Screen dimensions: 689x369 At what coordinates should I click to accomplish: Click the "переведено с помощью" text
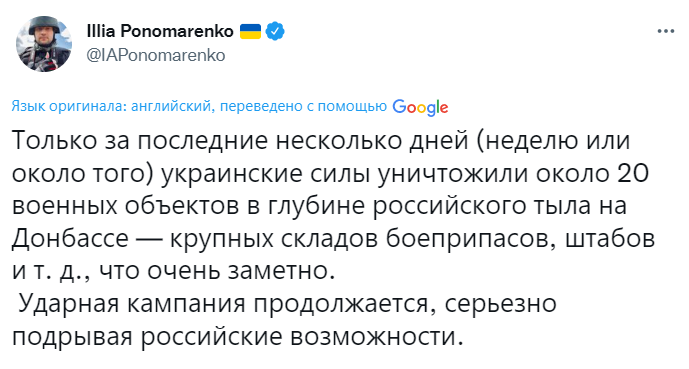click(303, 106)
